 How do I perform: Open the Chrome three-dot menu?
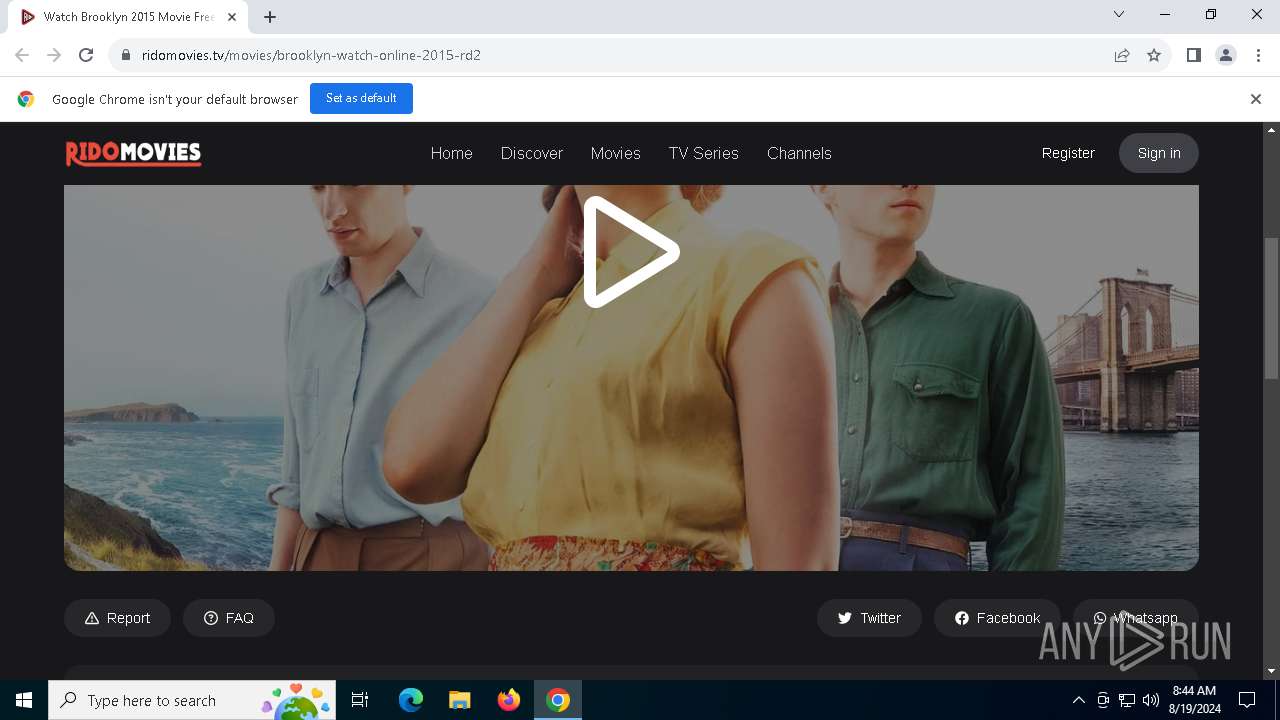coord(1258,55)
